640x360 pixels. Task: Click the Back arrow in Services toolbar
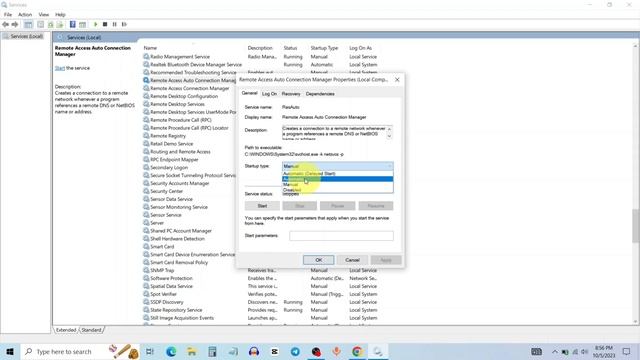6,24
